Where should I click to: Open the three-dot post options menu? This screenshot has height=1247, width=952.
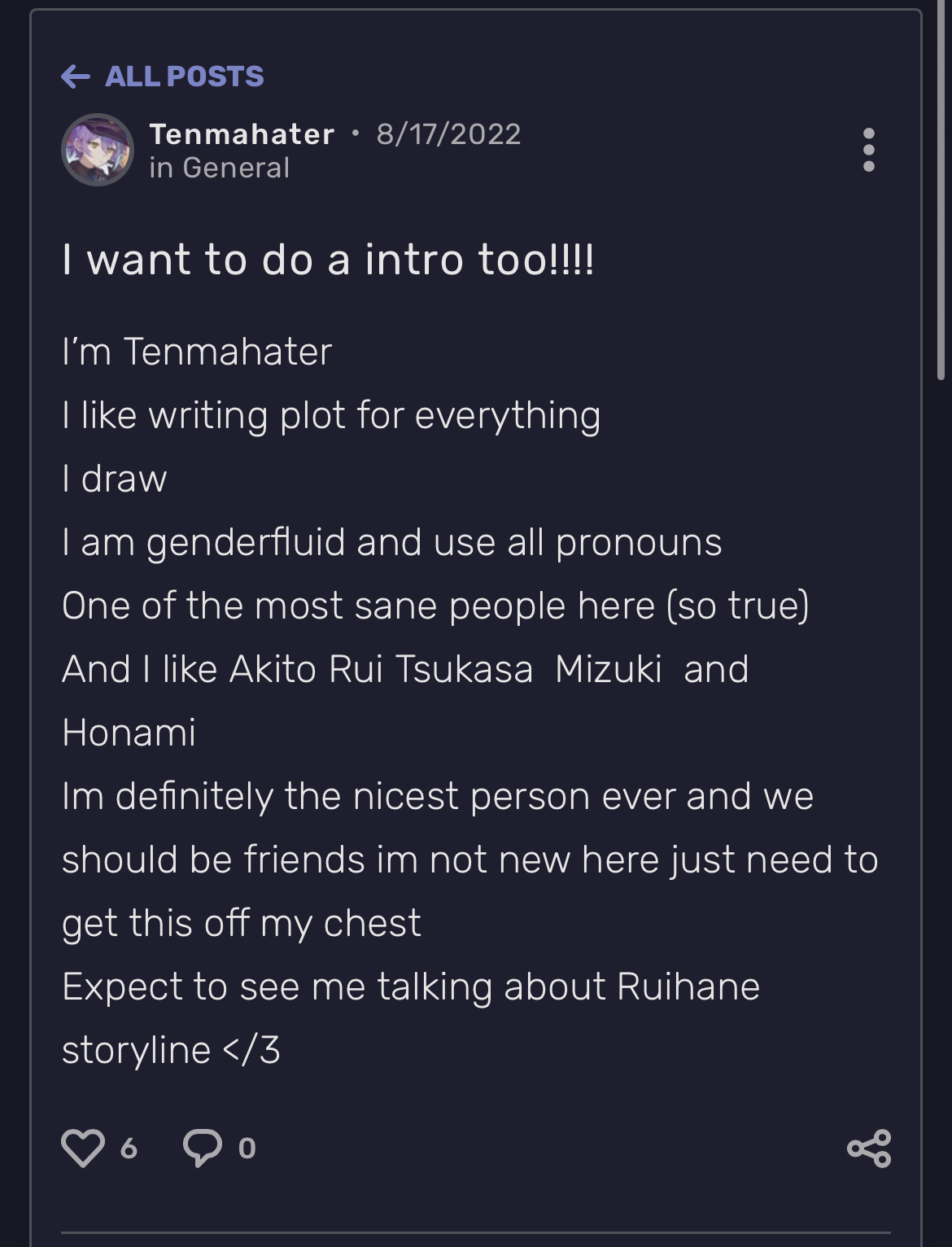[868, 150]
